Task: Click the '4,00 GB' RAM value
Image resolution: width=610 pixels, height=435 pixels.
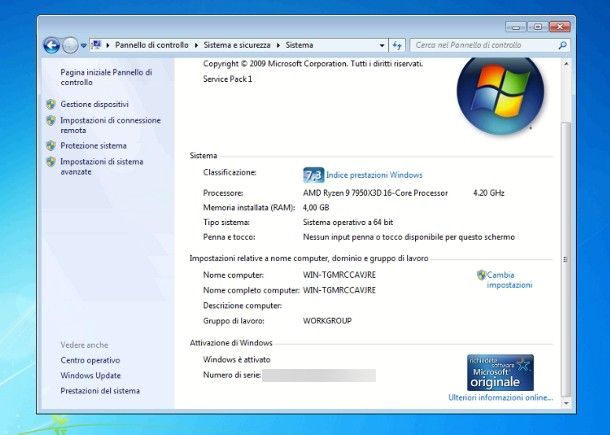Action: pyautogui.click(x=316, y=208)
